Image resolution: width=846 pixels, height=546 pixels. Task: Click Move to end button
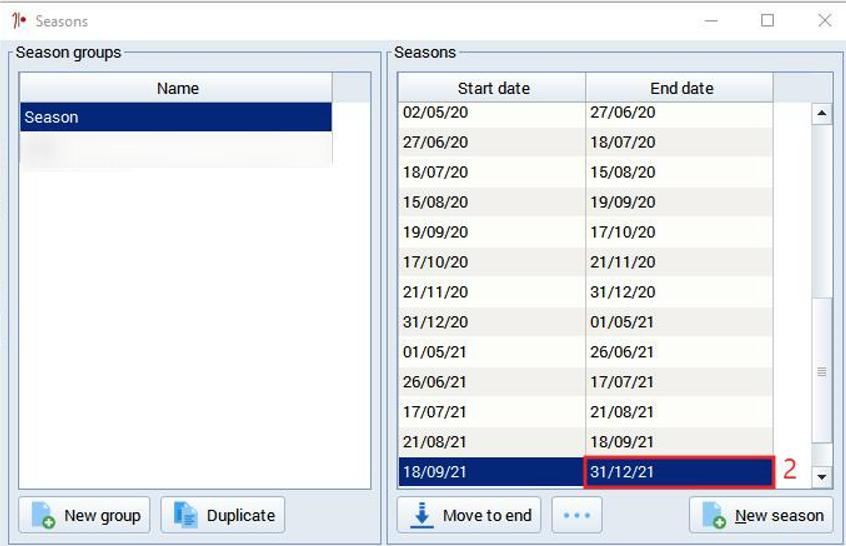pyautogui.click(x=469, y=515)
